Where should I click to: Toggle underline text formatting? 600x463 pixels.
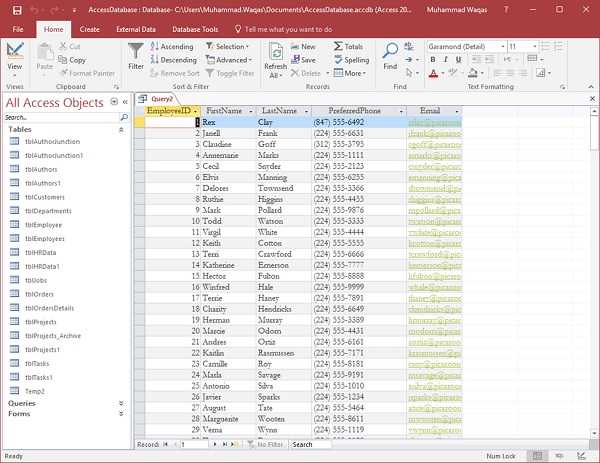[x=459, y=60]
